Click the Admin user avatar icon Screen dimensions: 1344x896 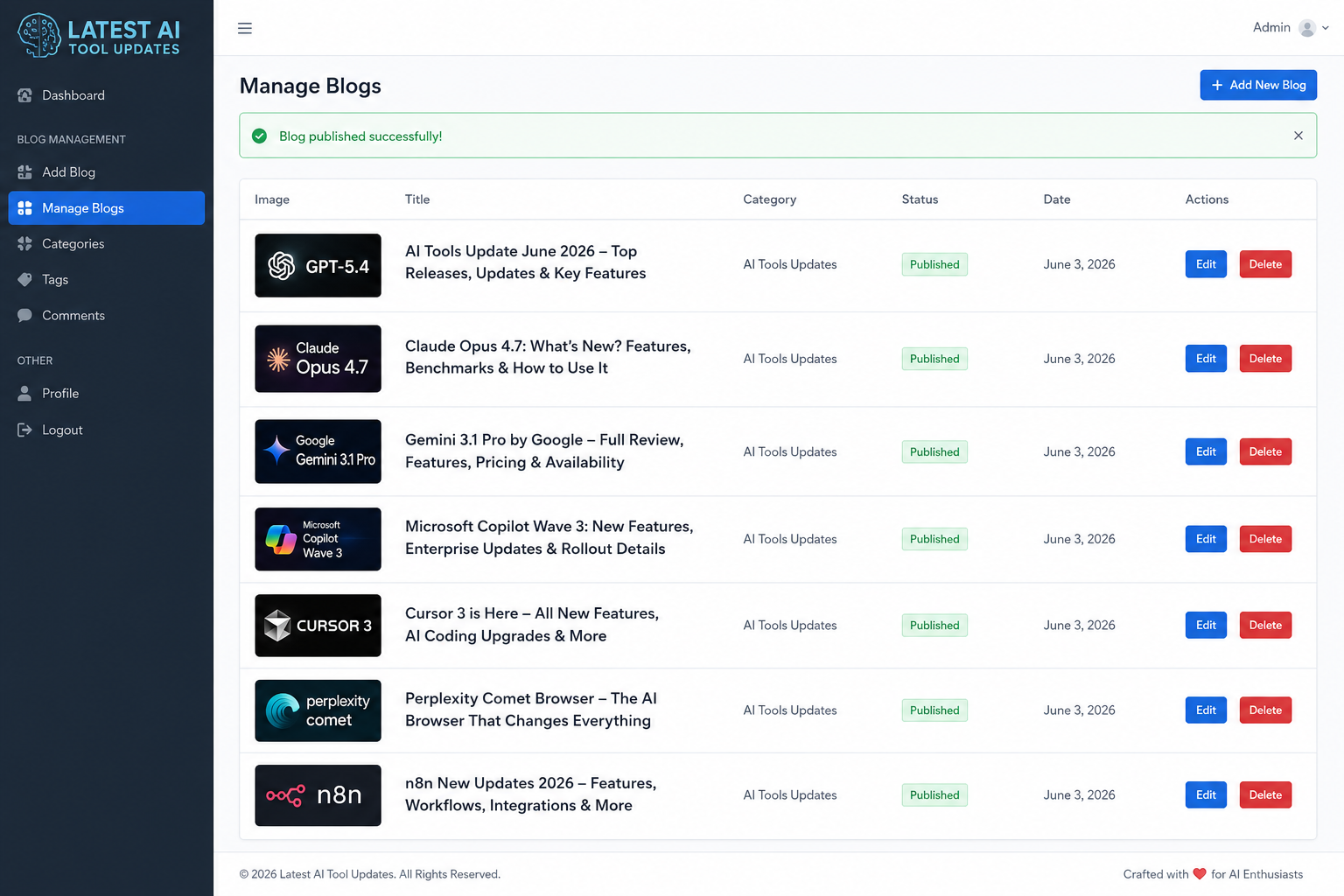tap(1307, 28)
